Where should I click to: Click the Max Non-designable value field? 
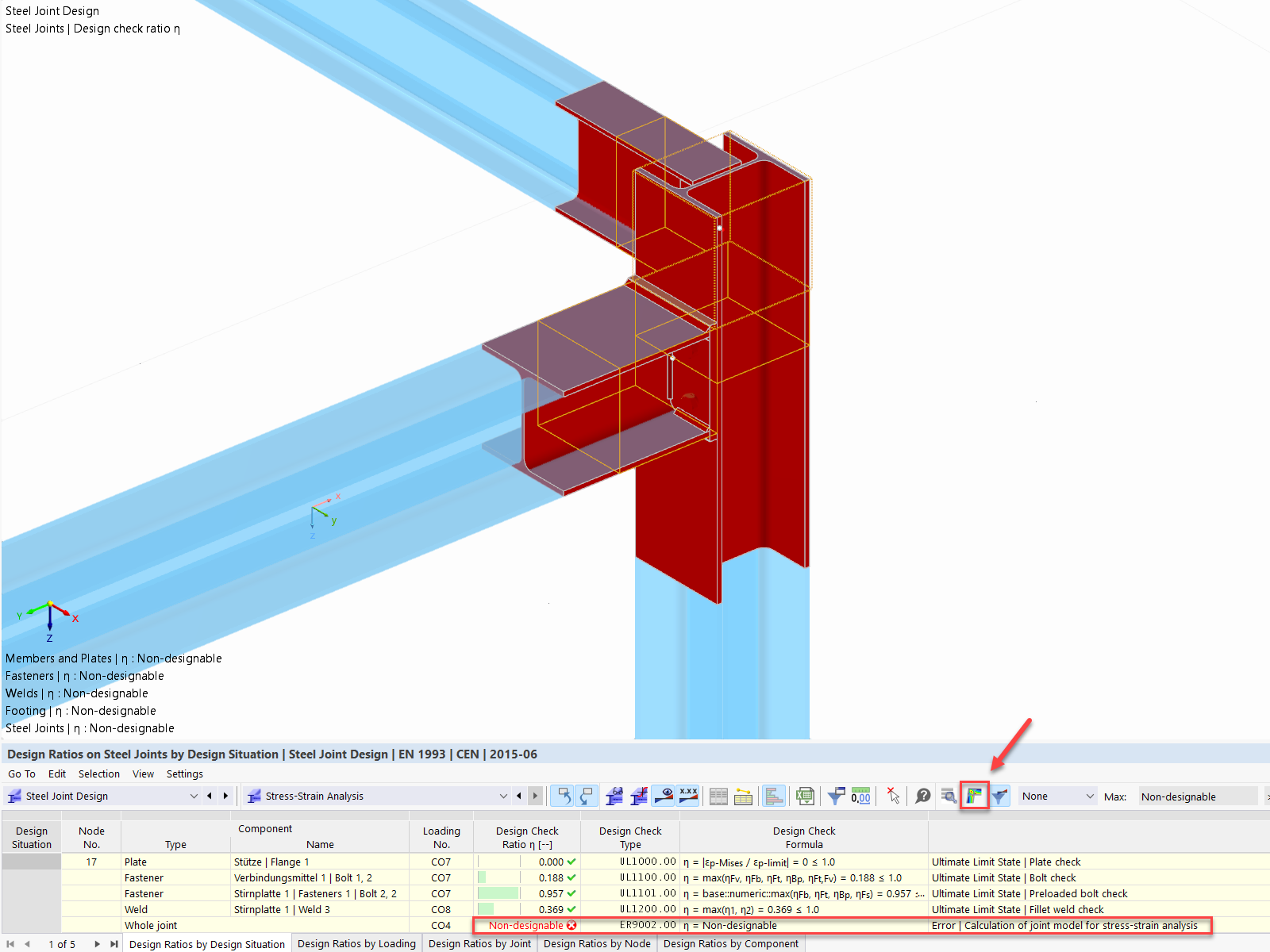(x=1198, y=796)
